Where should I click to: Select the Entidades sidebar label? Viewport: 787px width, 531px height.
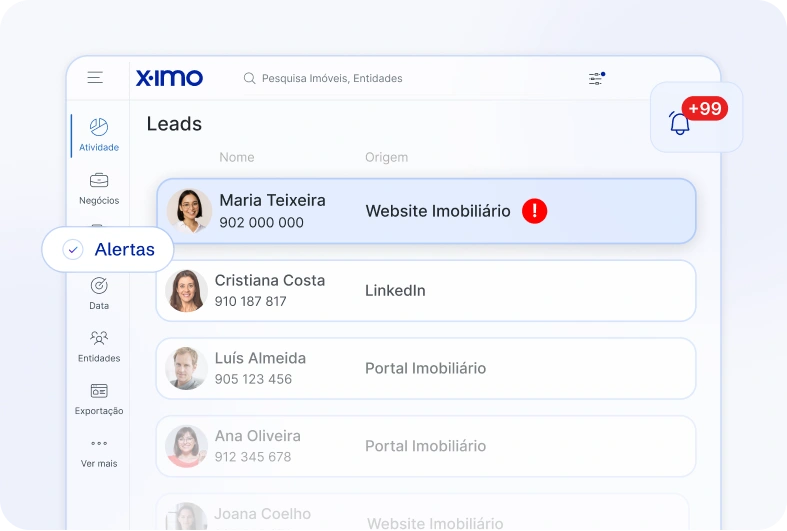click(x=99, y=358)
